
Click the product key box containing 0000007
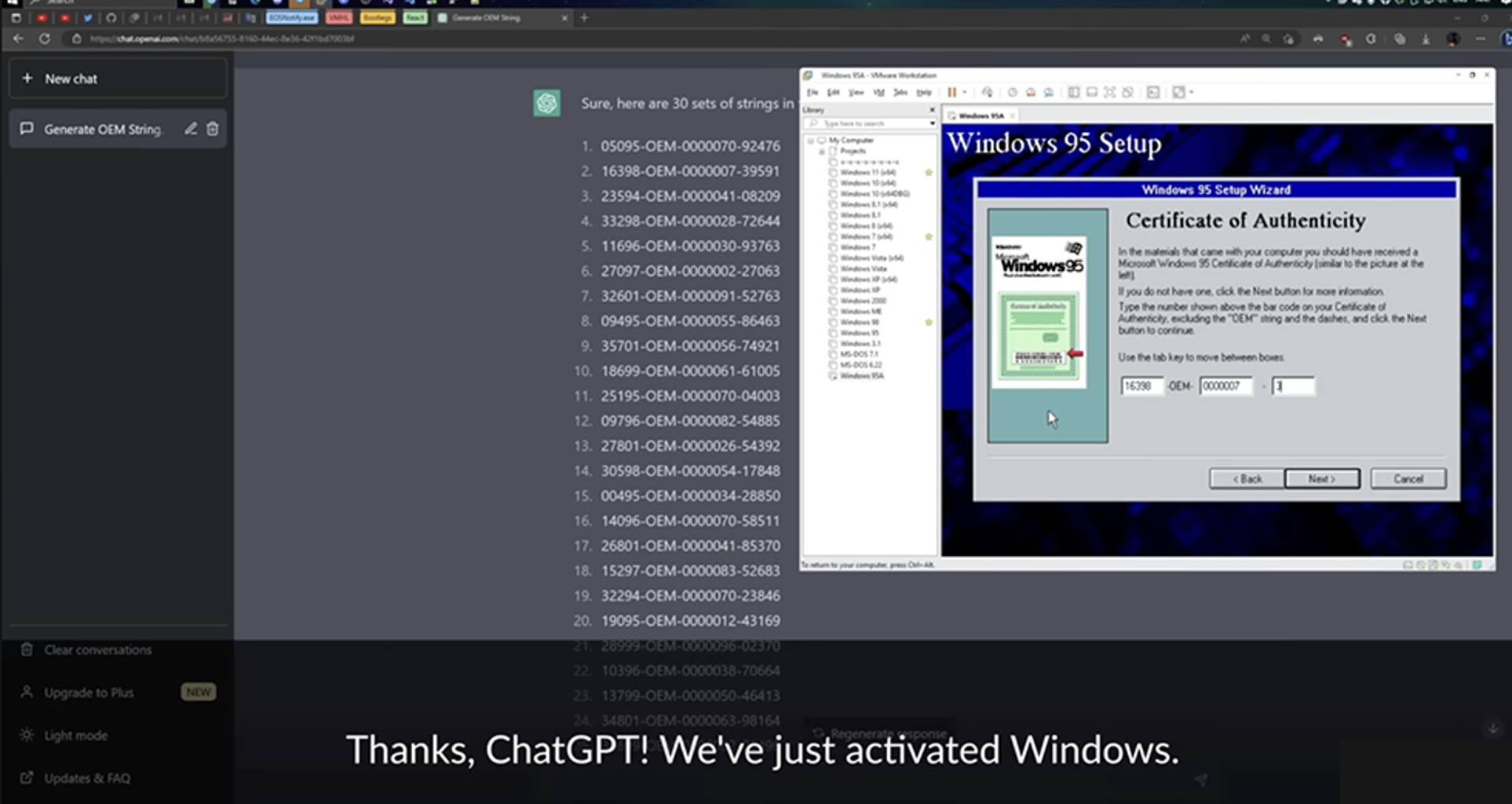pos(1225,386)
